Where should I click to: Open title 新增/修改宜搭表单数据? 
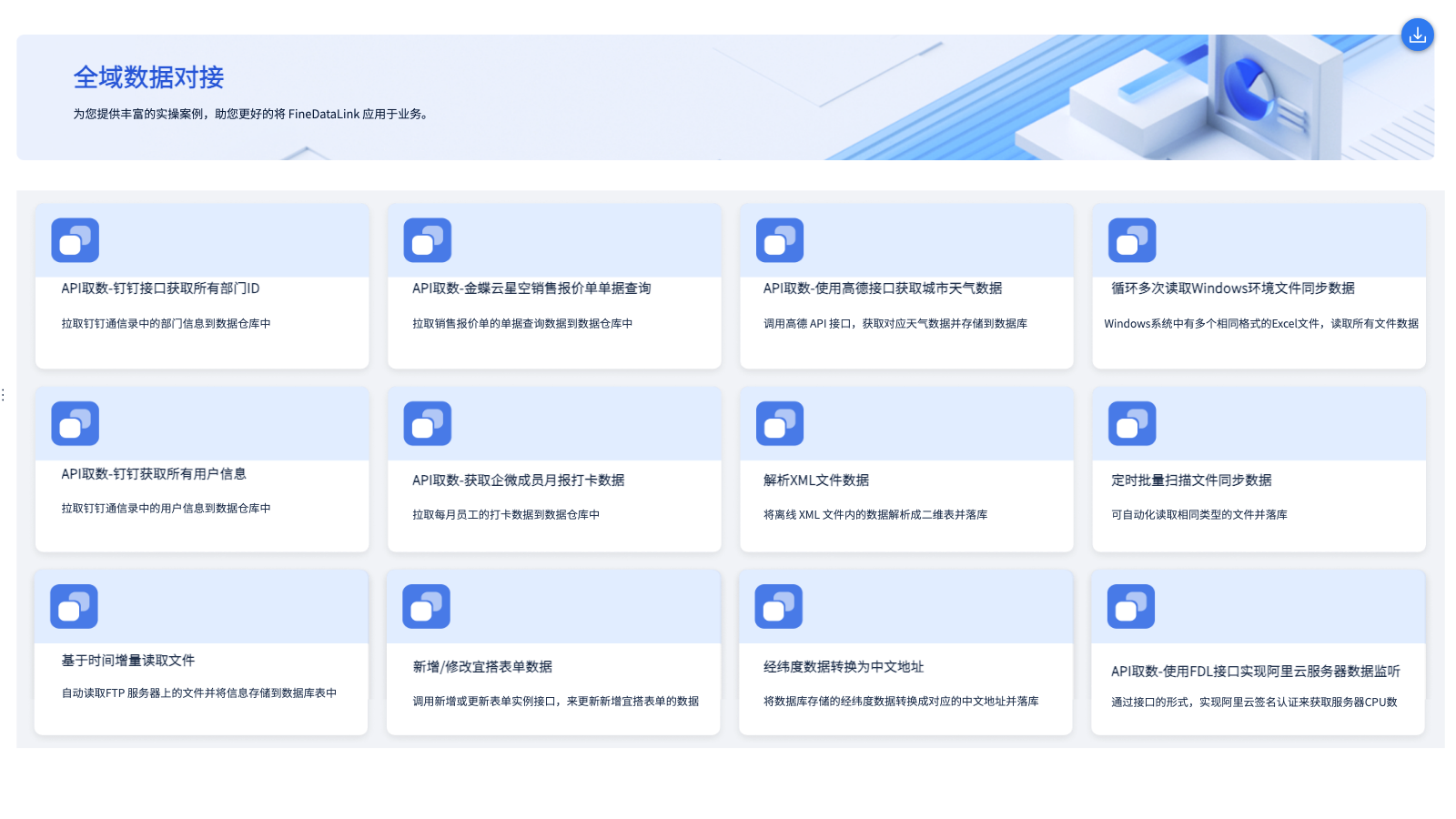tap(482, 667)
